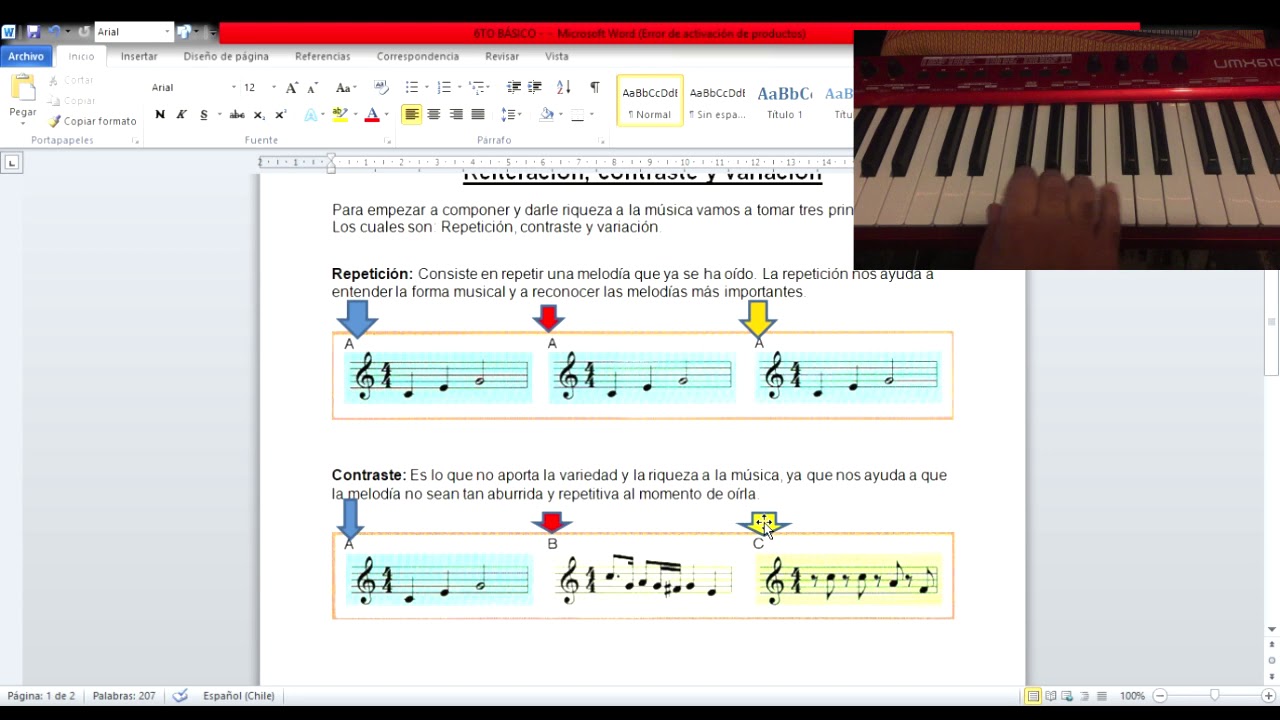
Task: Open the text effects option
Action: 312,115
